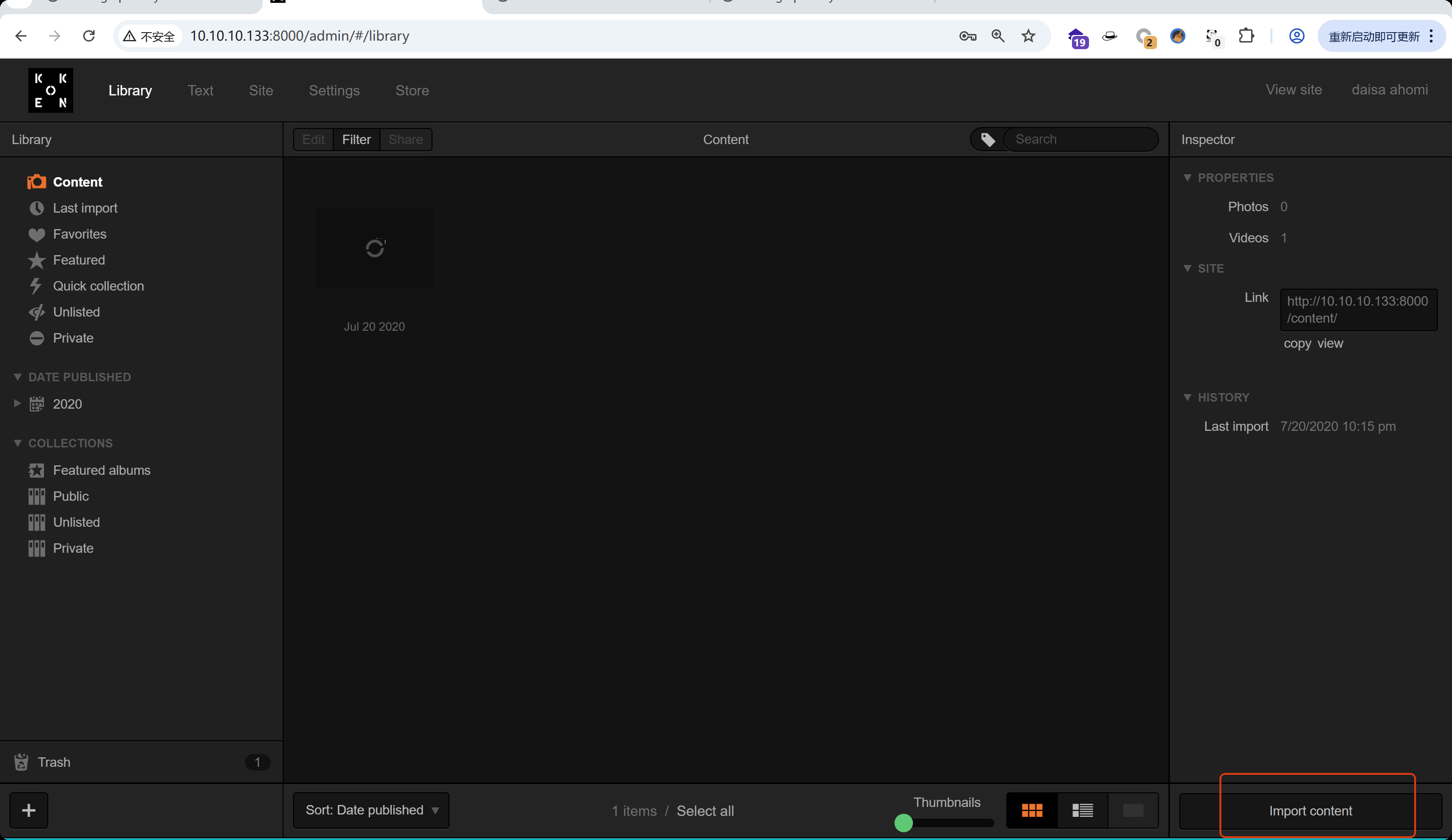
Task: Click the tag filter icon
Action: (x=987, y=140)
